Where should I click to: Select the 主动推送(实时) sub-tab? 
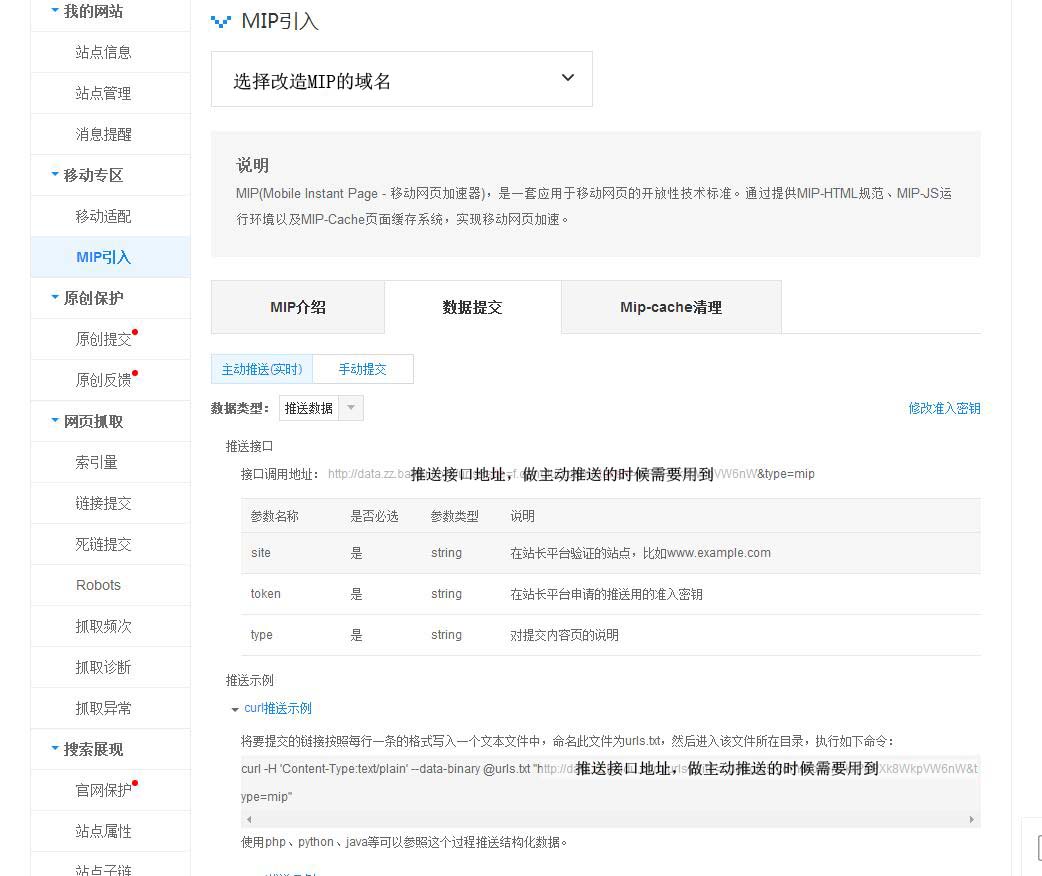262,369
